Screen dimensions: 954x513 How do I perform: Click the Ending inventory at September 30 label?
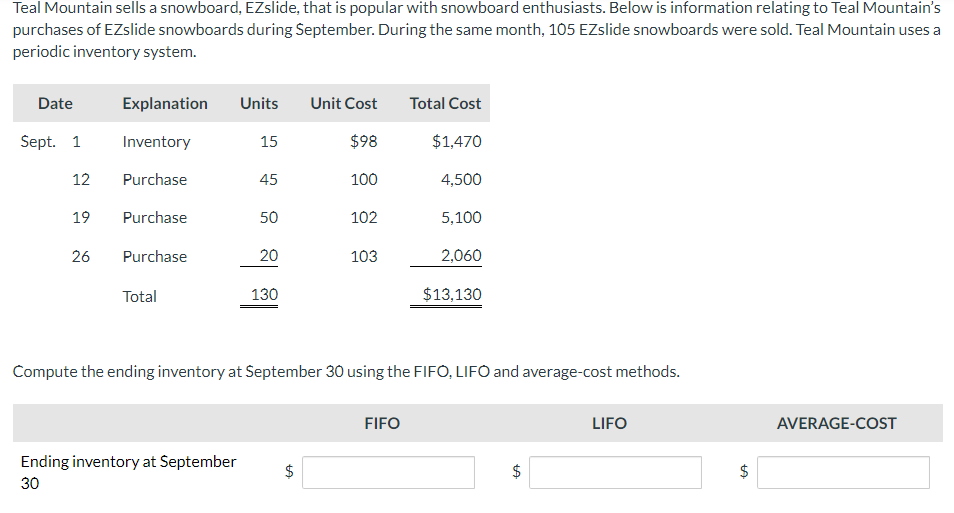[x=128, y=472]
